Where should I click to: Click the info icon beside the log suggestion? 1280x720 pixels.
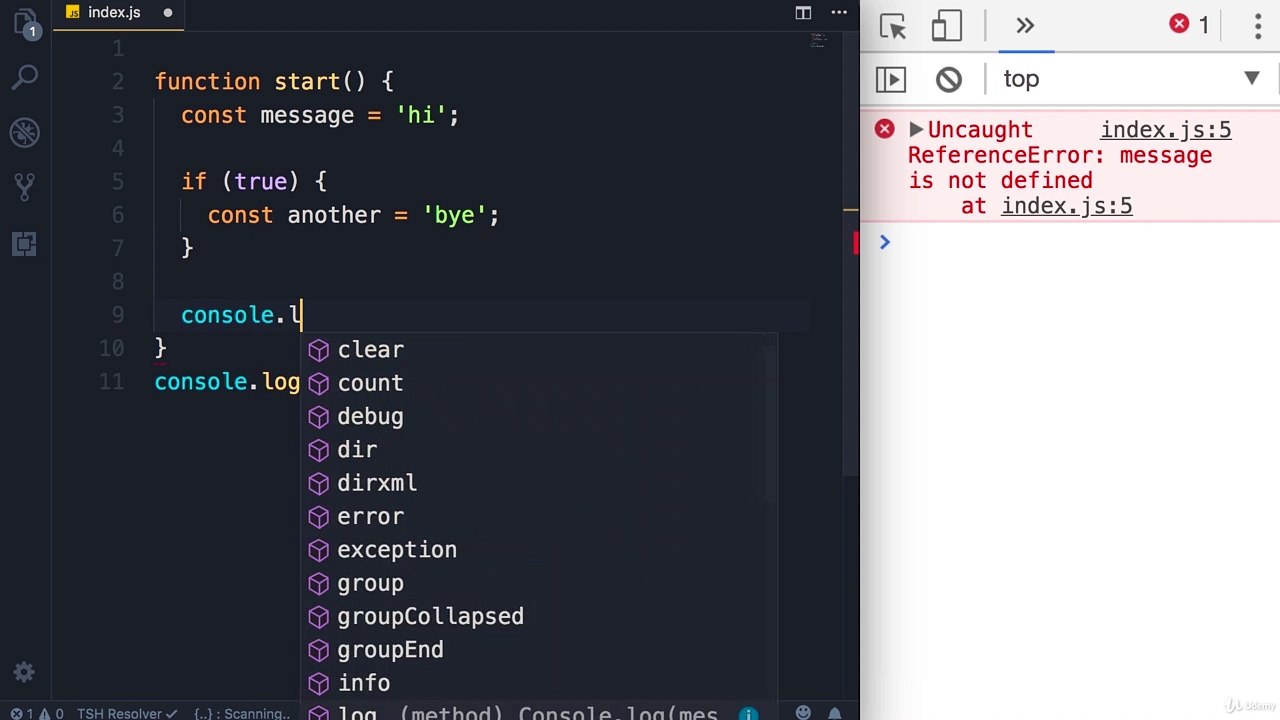[x=749, y=714]
